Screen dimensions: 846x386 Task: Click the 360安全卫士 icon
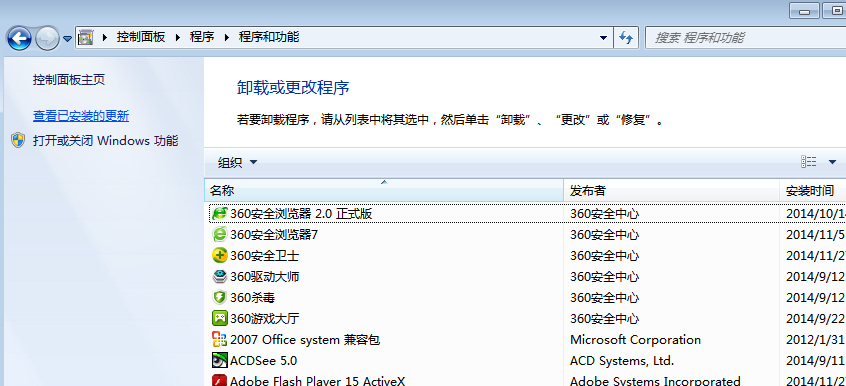(220, 255)
